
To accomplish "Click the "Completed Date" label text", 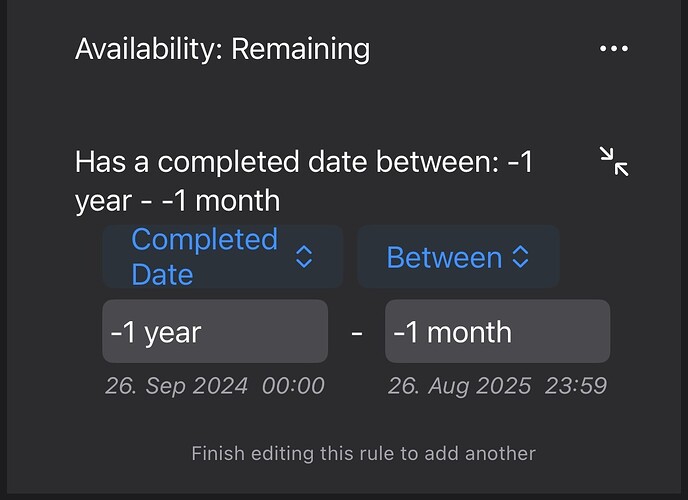I will point(204,257).
